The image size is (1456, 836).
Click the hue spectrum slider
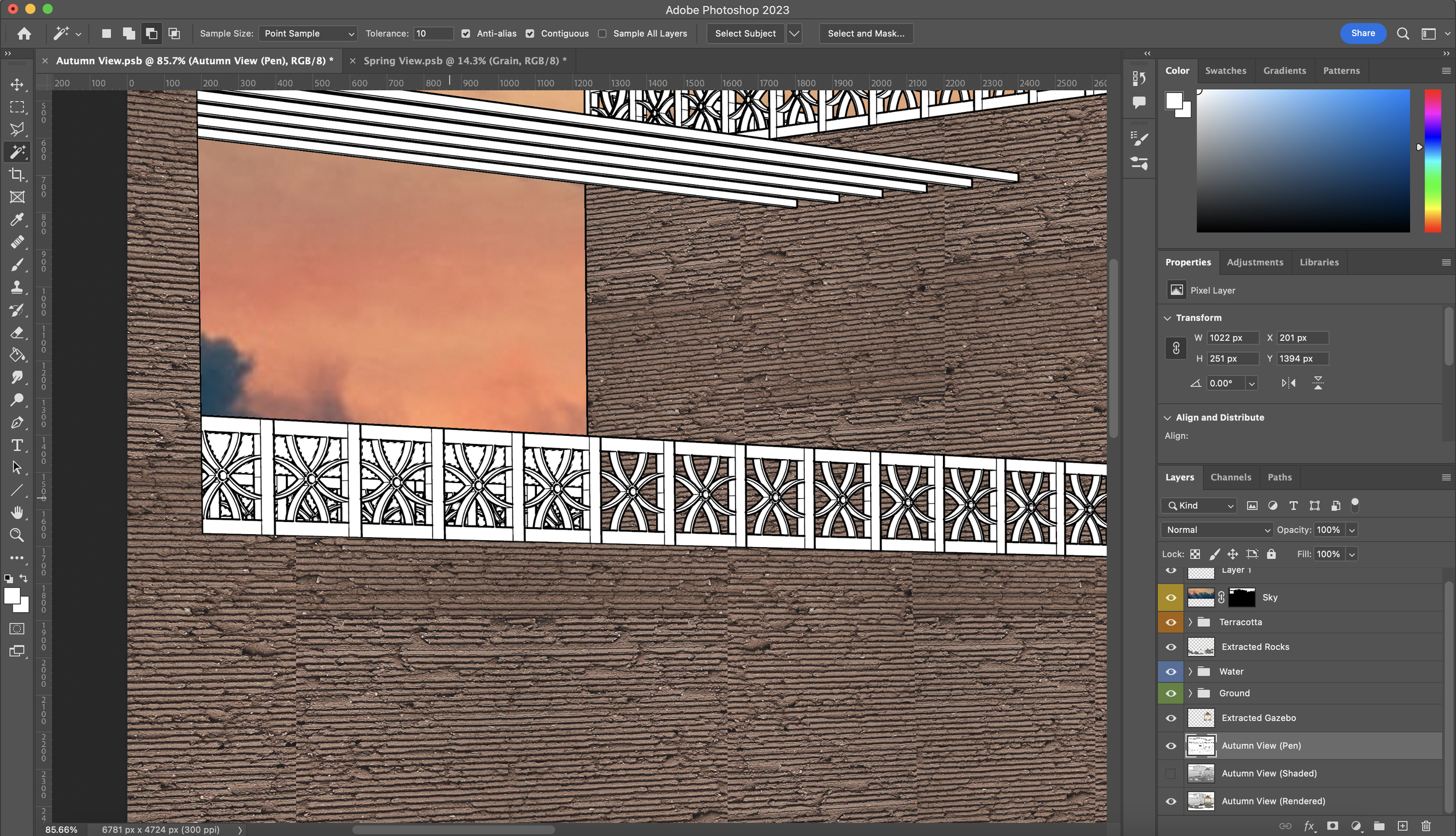[1433, 161]
